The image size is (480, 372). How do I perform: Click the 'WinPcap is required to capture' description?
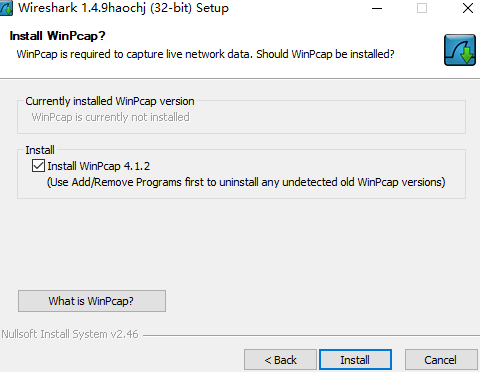pos(205,54)
